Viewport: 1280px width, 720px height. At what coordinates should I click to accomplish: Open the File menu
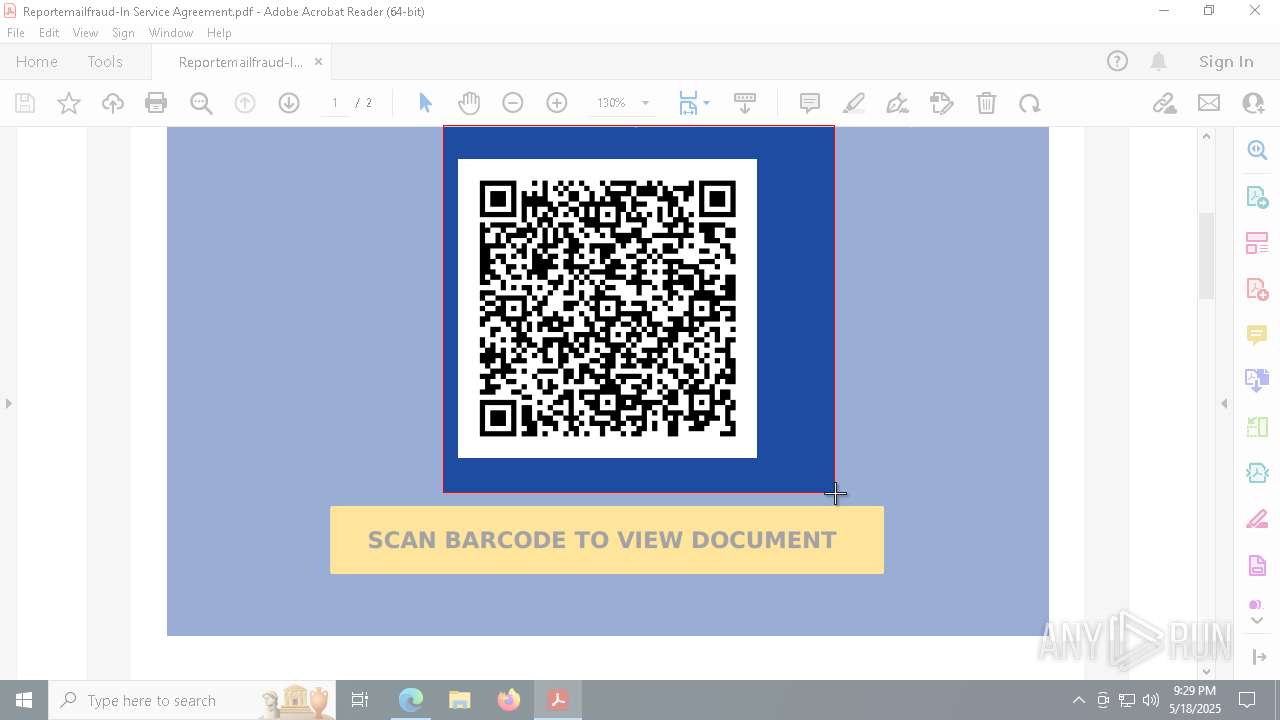pyautogui.click(x=16, y=33)
